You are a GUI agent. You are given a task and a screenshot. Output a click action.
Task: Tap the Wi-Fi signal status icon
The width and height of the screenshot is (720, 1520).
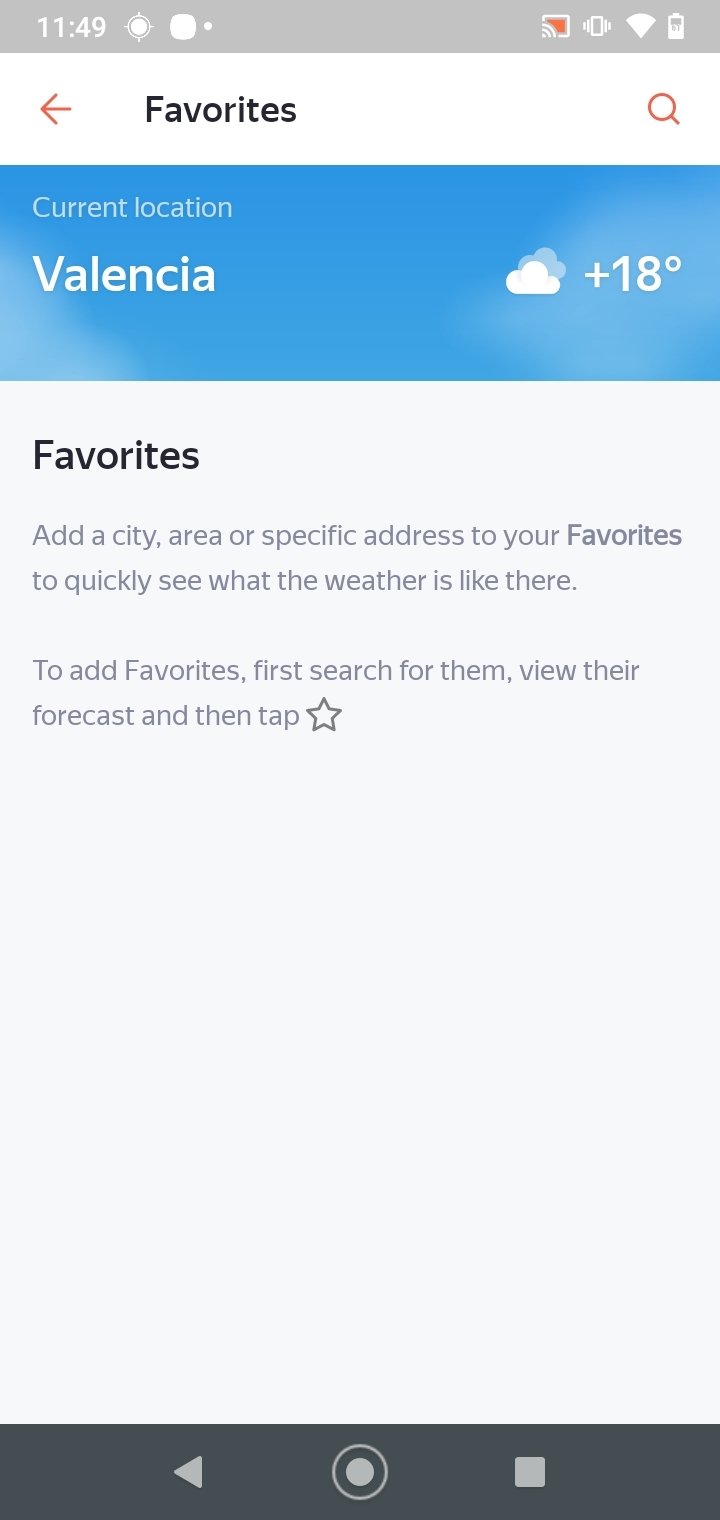pos(639,27)
